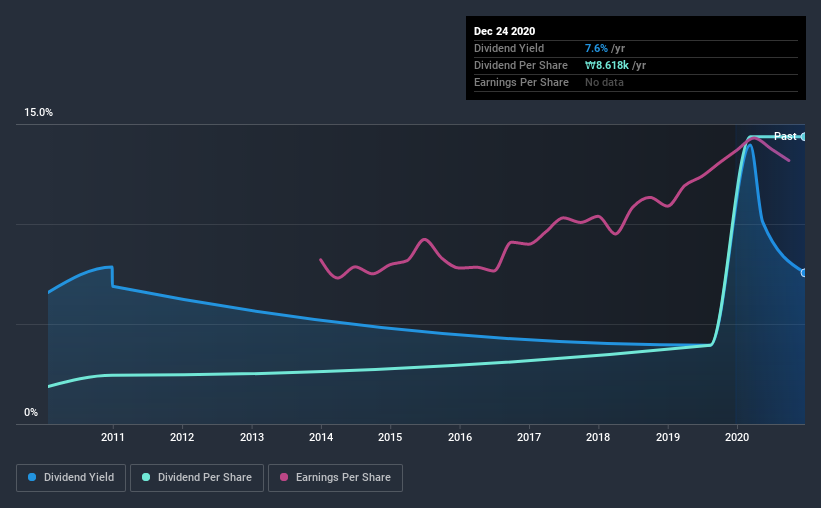The width and height of the screenshot is (821, 508).
Task: Click the blue Dividend Yield legend dot
Action: pyautogui.click(x=32, y=477)
